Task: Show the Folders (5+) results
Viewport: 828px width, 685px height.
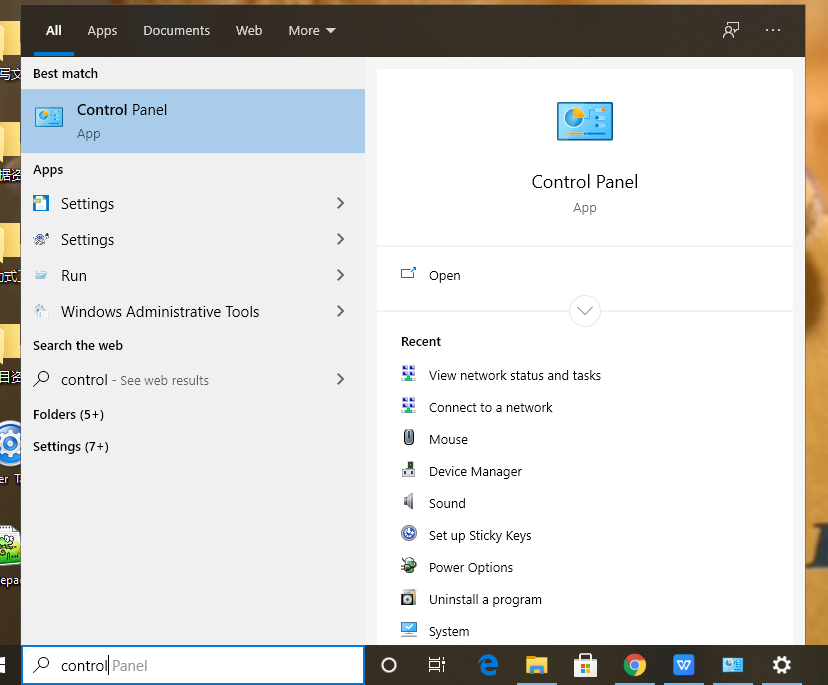Action: click(x=68, y=415)
